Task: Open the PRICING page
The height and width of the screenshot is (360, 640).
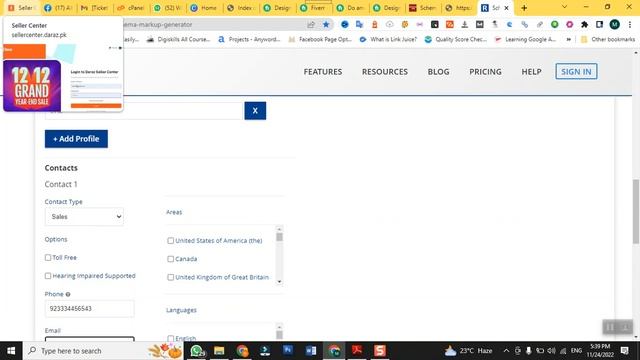Action: (485, 72)
